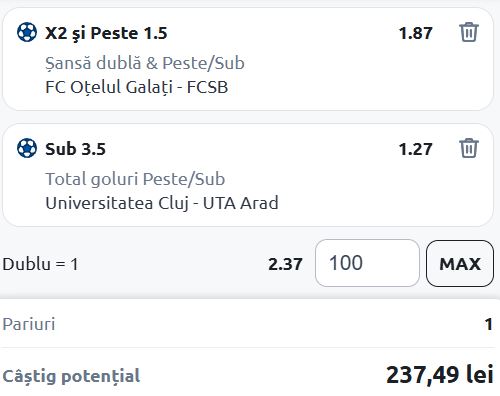The width and height of the screenshot is (500, 396).
Task: Open the FC Oțelul Galați - FCSB match
Action: [136, 87]
